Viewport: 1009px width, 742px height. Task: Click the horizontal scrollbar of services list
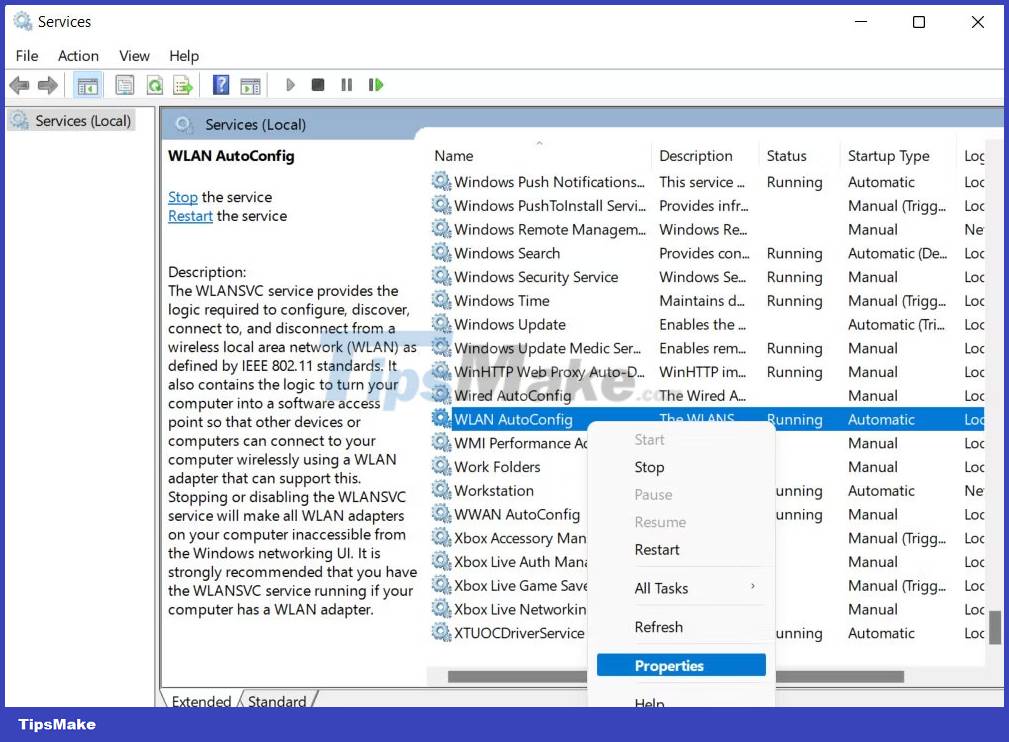[676, 676]
